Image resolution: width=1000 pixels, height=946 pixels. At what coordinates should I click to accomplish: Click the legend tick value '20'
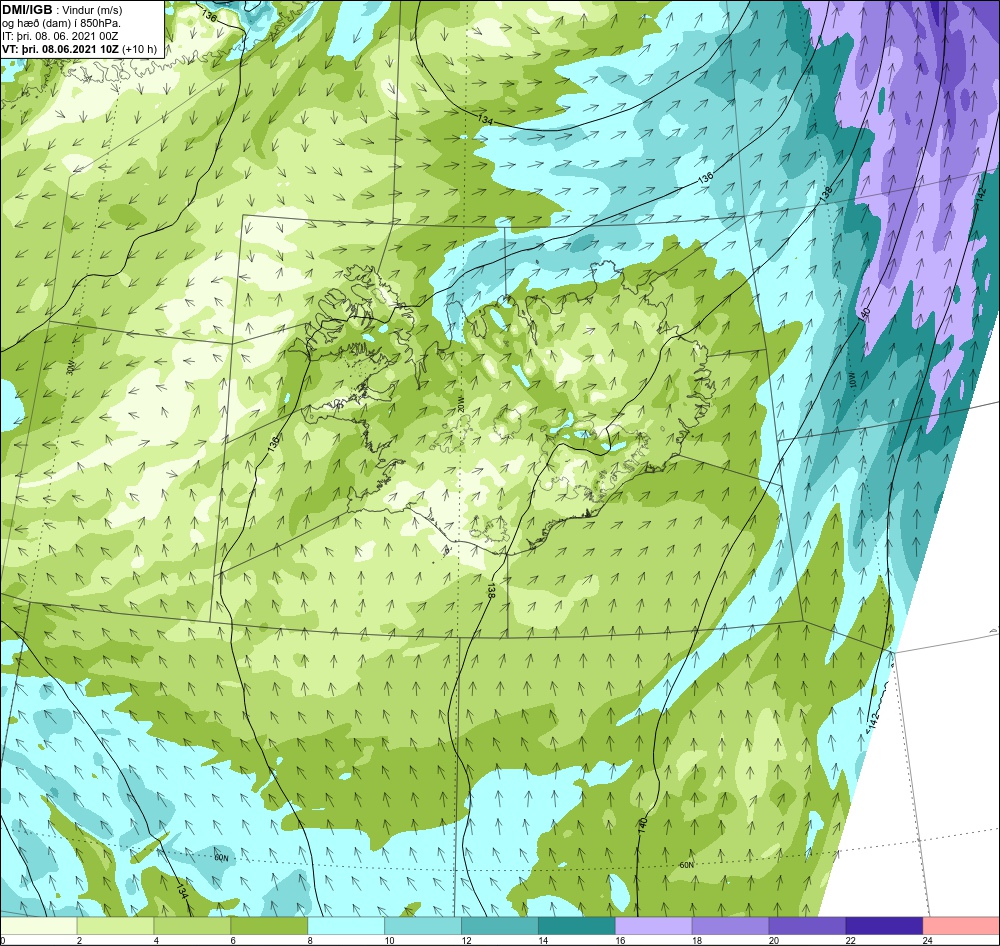774,940
